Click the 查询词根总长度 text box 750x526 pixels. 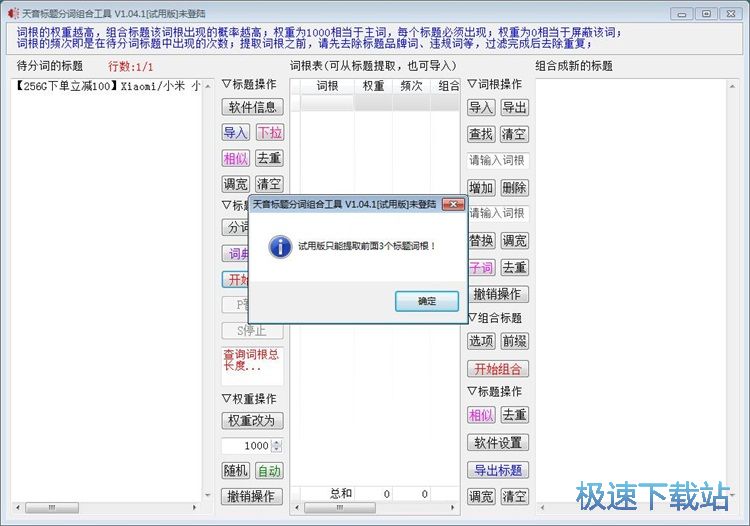[x=252, y=366]
